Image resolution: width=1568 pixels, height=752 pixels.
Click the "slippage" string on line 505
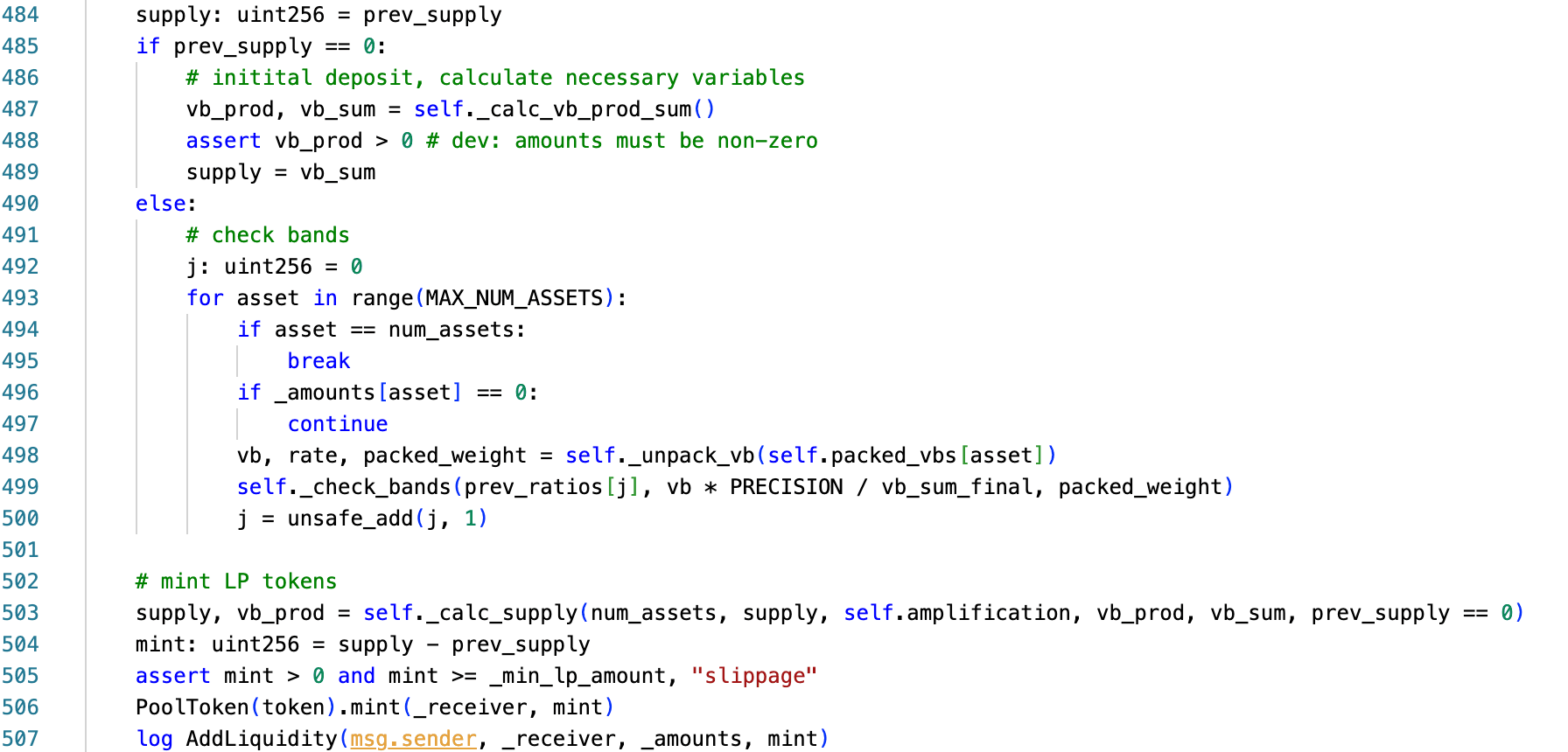click(x=753, y=676)
